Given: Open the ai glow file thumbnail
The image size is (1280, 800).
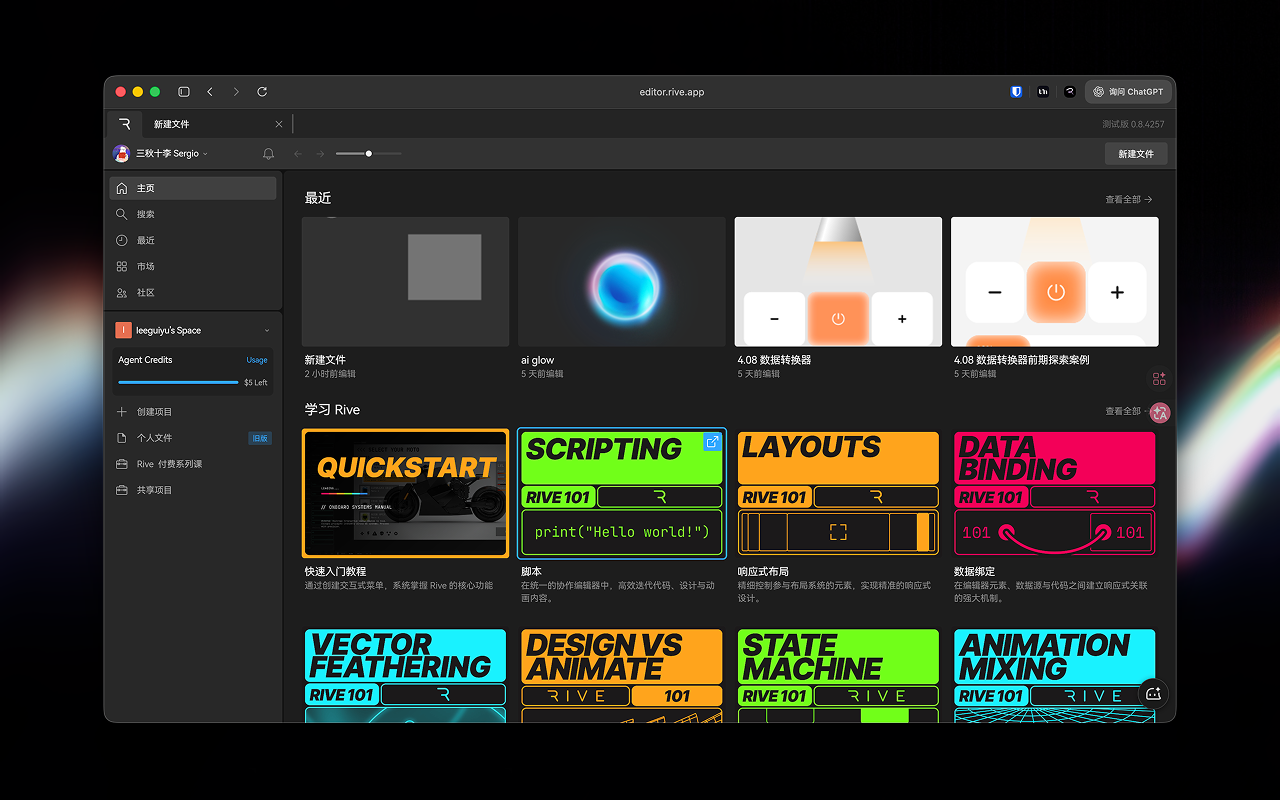Looking at the screenshot, I should 621,282.
